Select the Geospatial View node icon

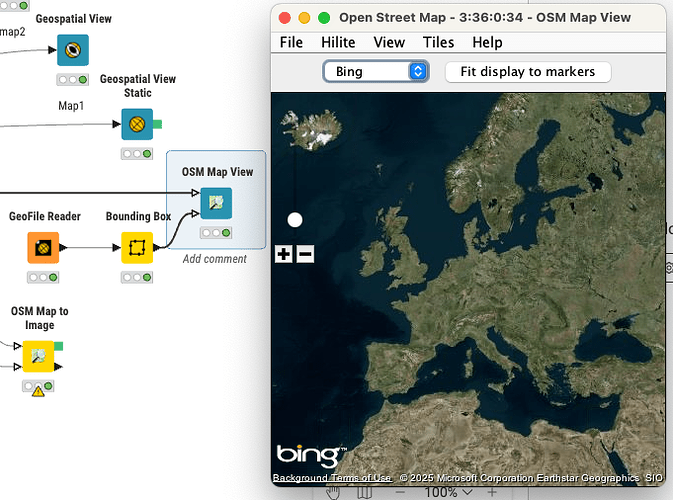(x=73, y=50)
